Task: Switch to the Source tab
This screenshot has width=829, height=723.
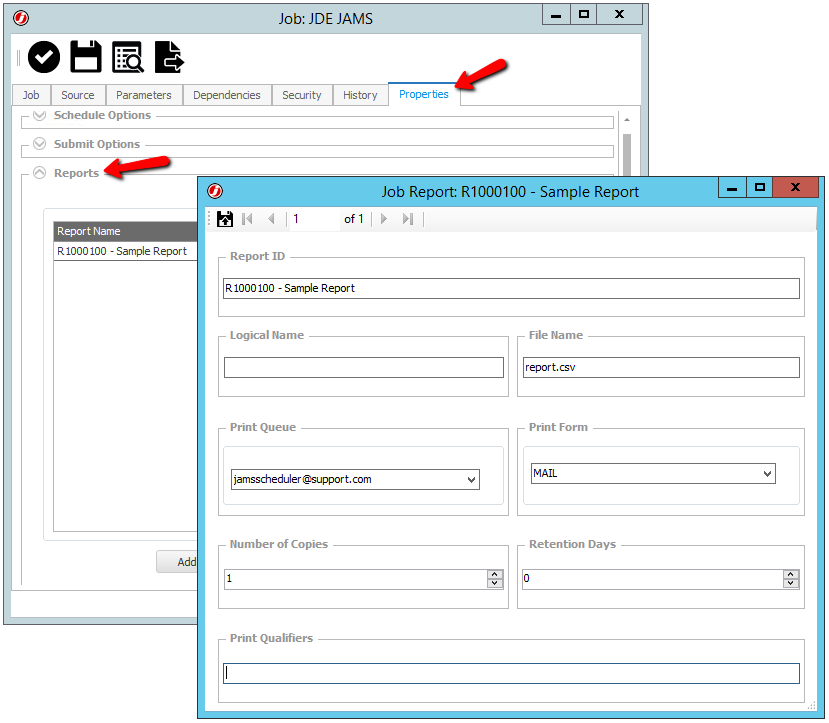Action: (x=78, y=95)
